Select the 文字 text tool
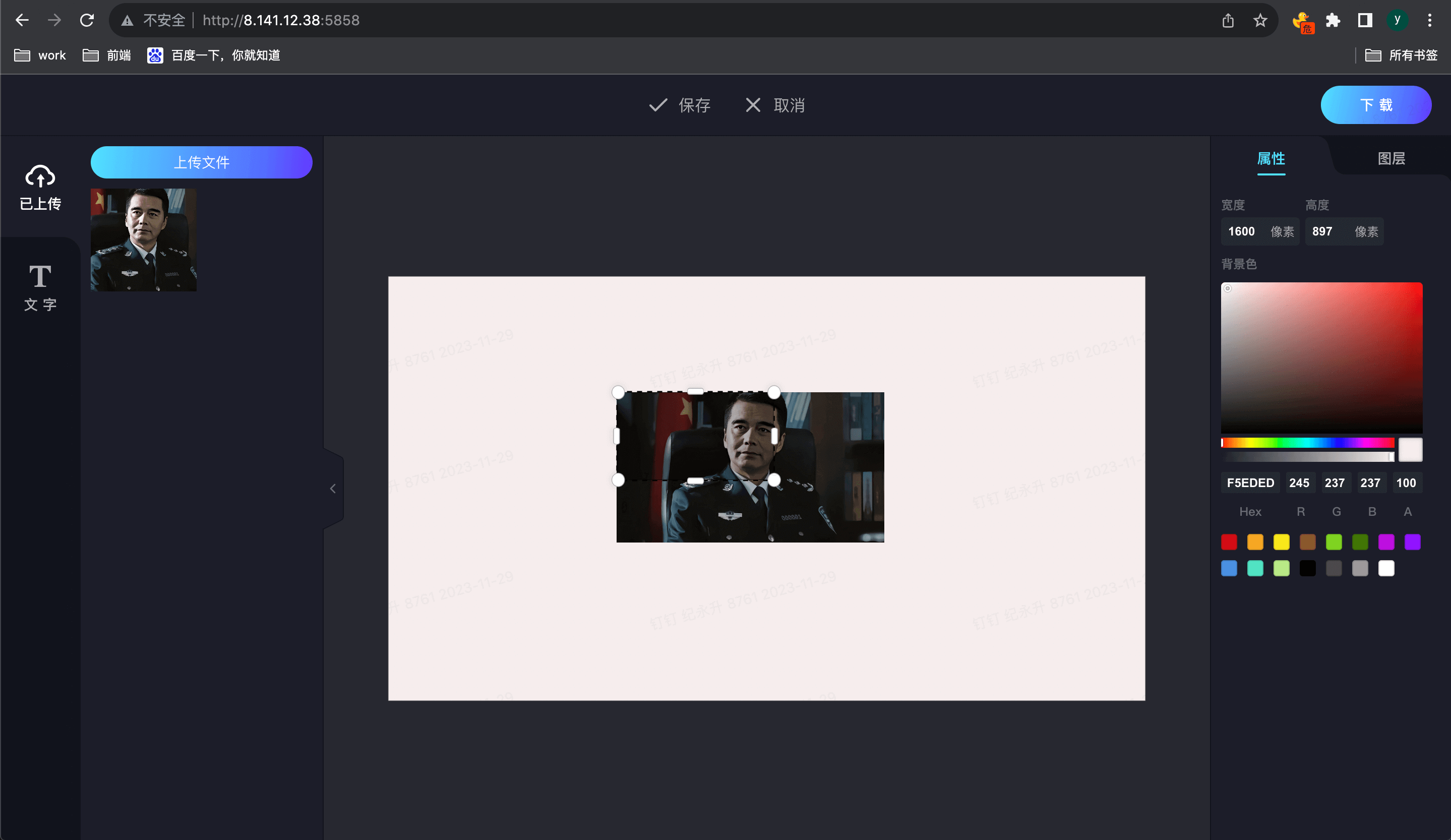 [x=40, y=288]
